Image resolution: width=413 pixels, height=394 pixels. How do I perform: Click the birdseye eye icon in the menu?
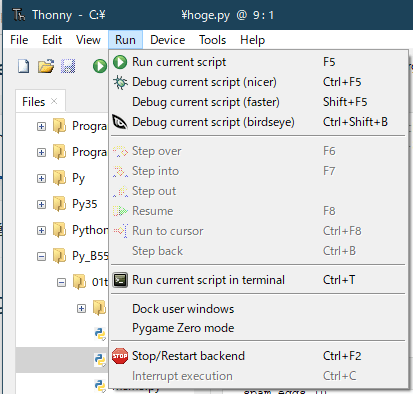pyautogui.click(x=120, y=122)
